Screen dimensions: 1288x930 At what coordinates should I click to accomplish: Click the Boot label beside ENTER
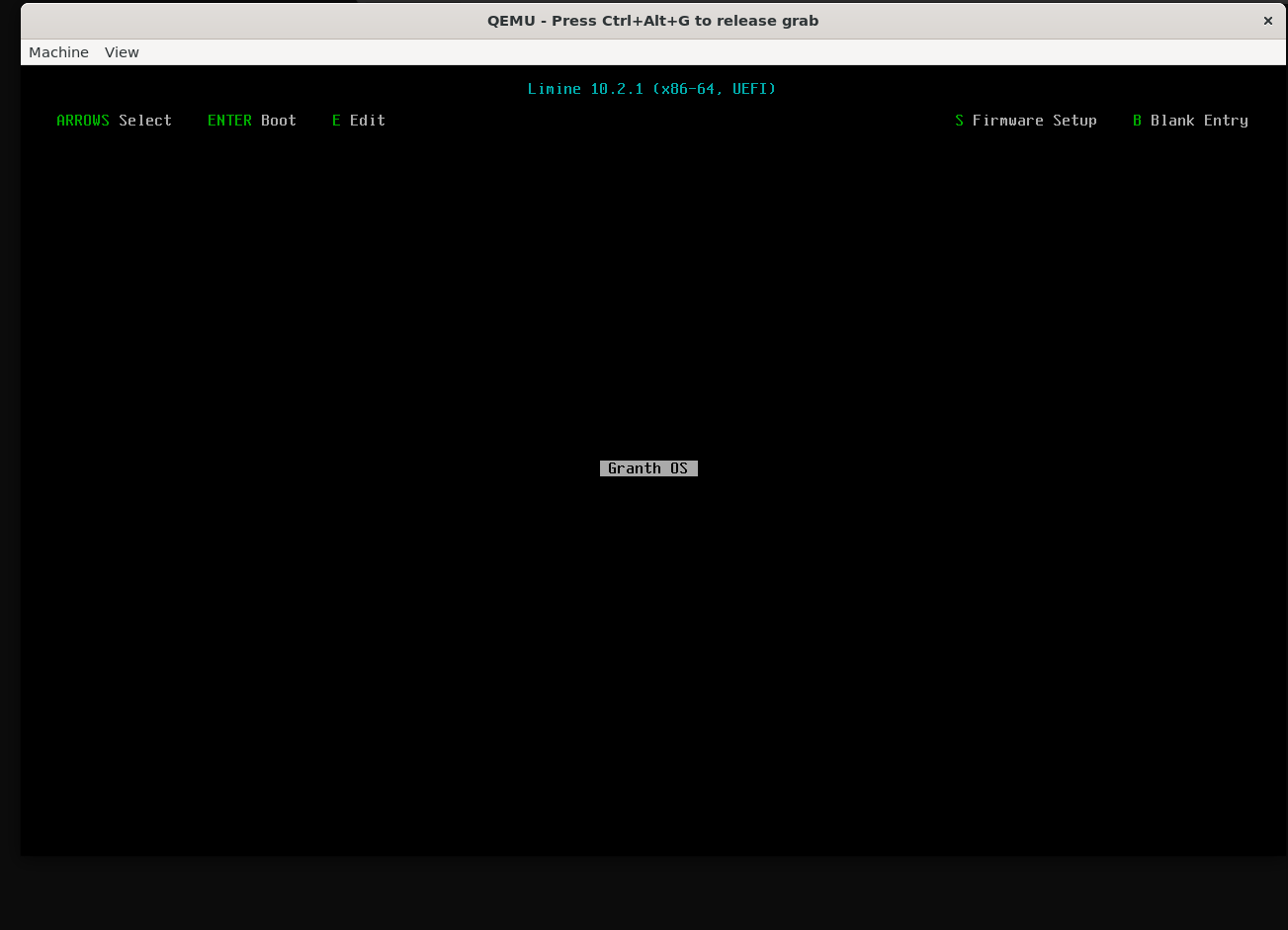point(279,121)
